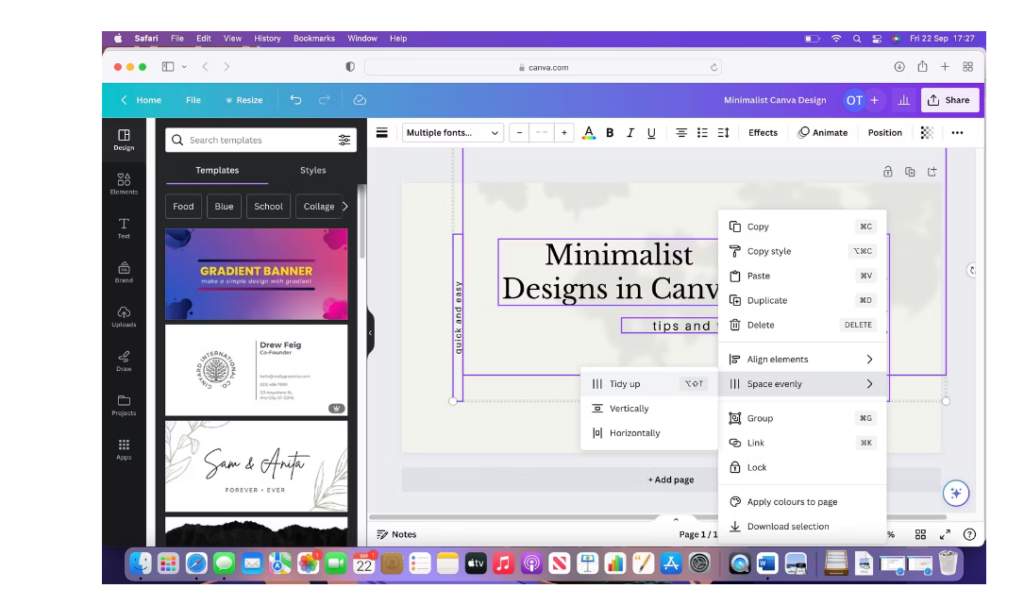Screen dimensions: 1024x605
Task: Lock the page using padlock icon
Action: point(888,172)
